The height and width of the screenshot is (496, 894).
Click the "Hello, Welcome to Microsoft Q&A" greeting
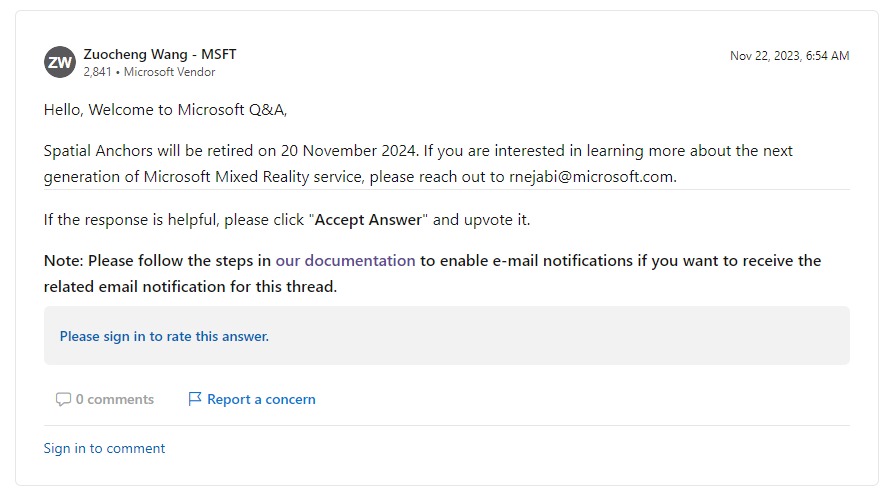click(165, 110)
